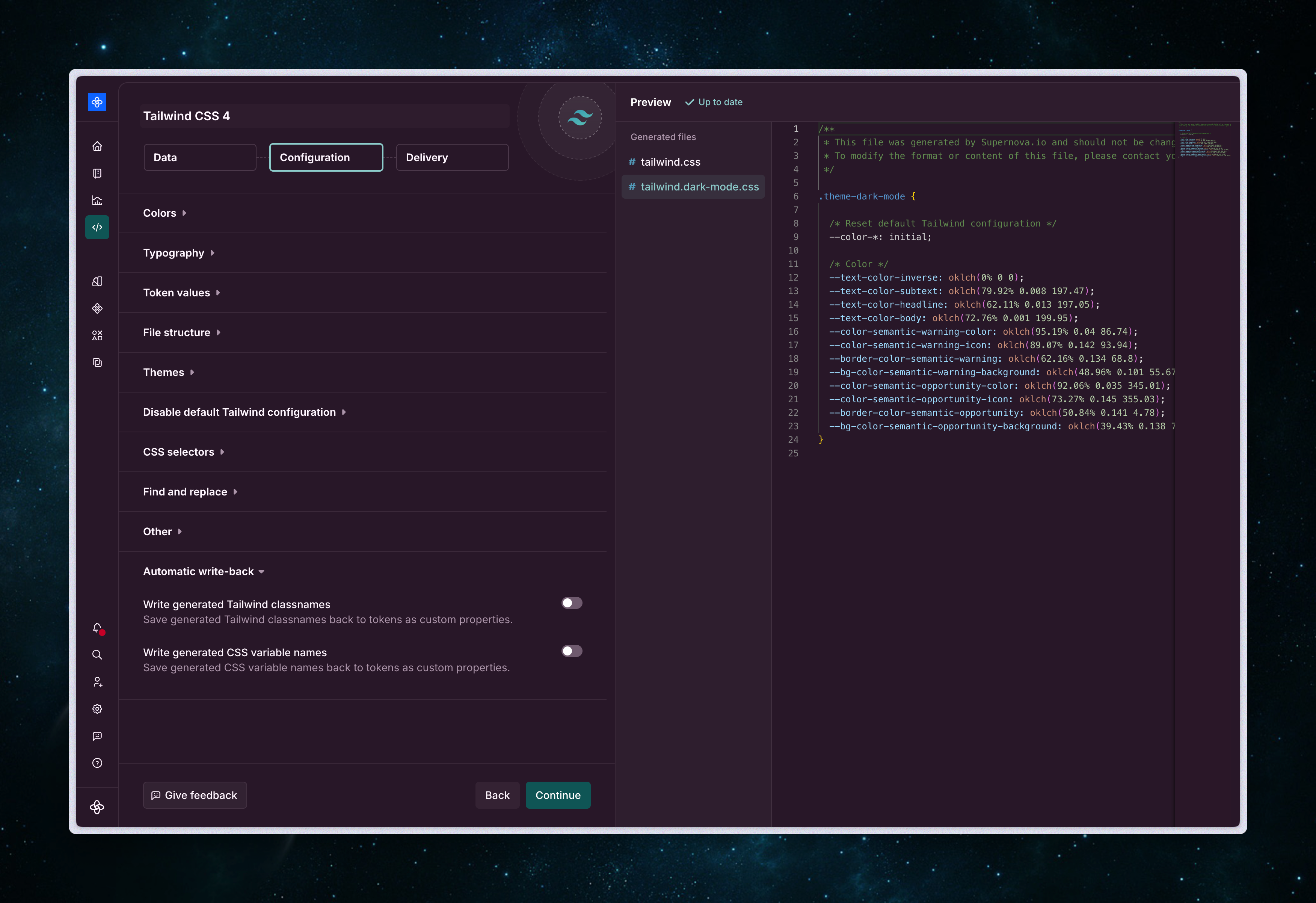The width and height of the screenshot is (1316, 903).
Task: Open the Home icon in sidebar
Action: pyautogui.click(x=97, y=146)
